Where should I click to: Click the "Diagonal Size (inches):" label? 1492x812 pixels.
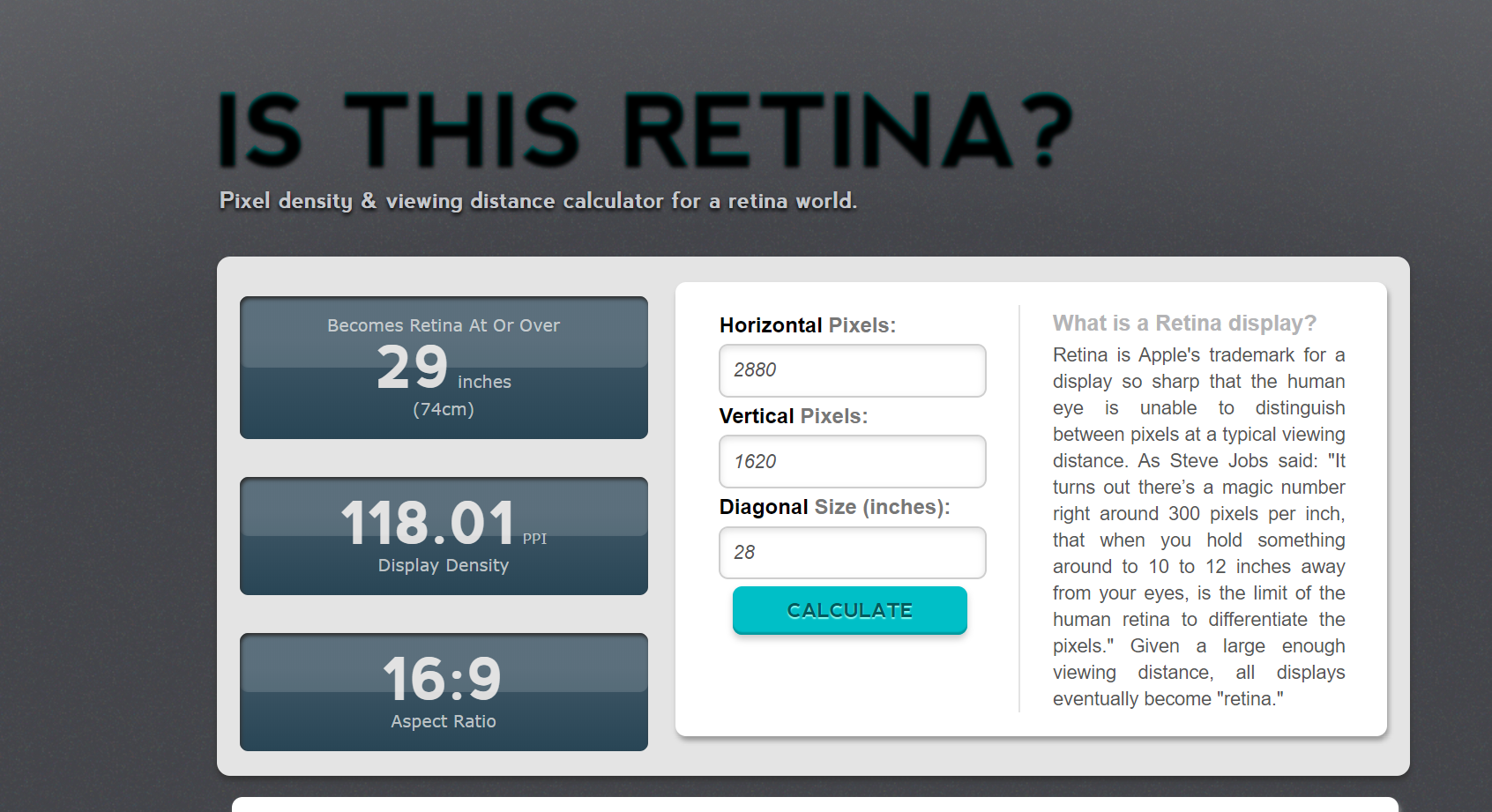[835, 507]
